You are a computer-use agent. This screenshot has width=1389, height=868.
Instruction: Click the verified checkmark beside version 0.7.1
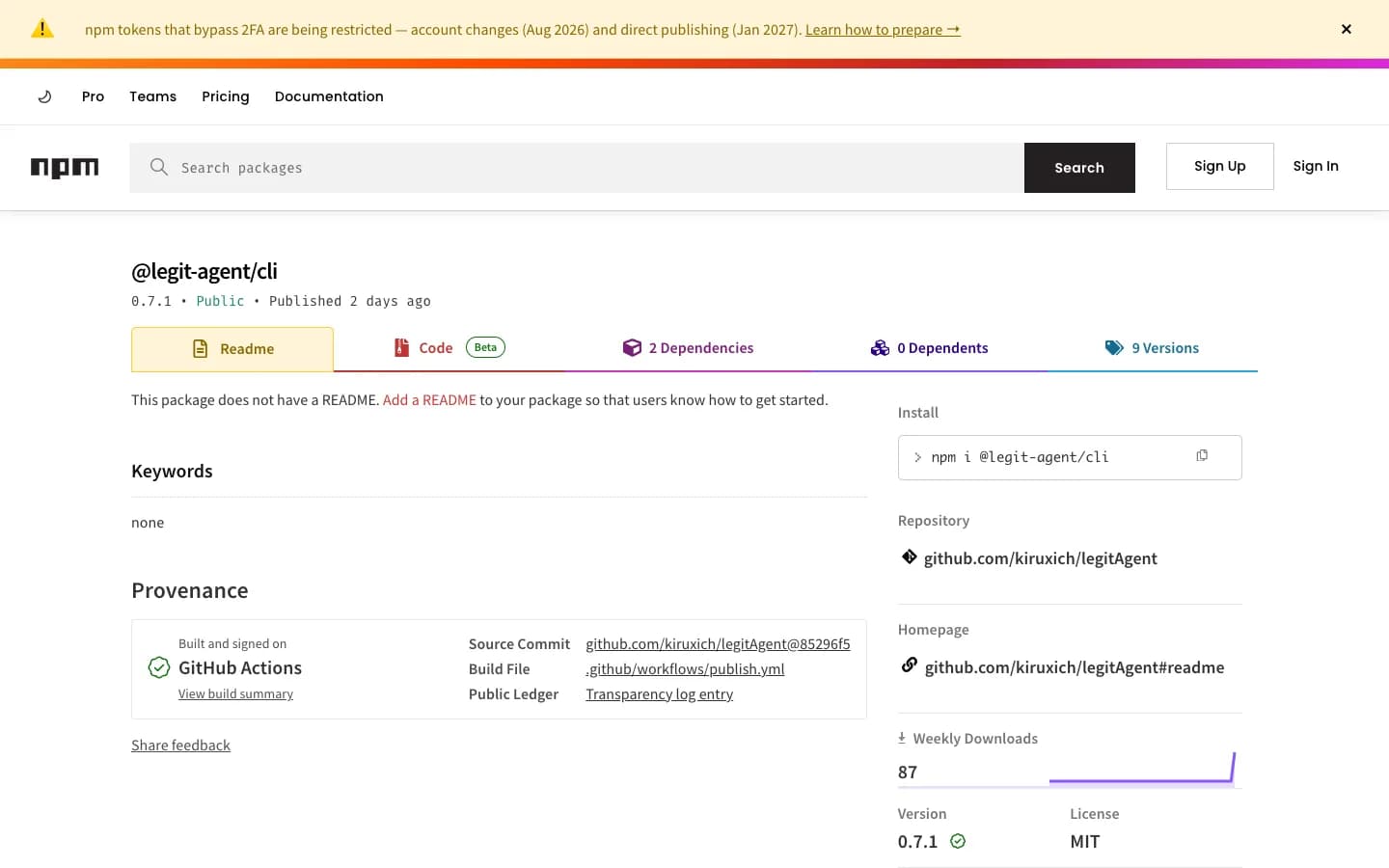[958, 841]
